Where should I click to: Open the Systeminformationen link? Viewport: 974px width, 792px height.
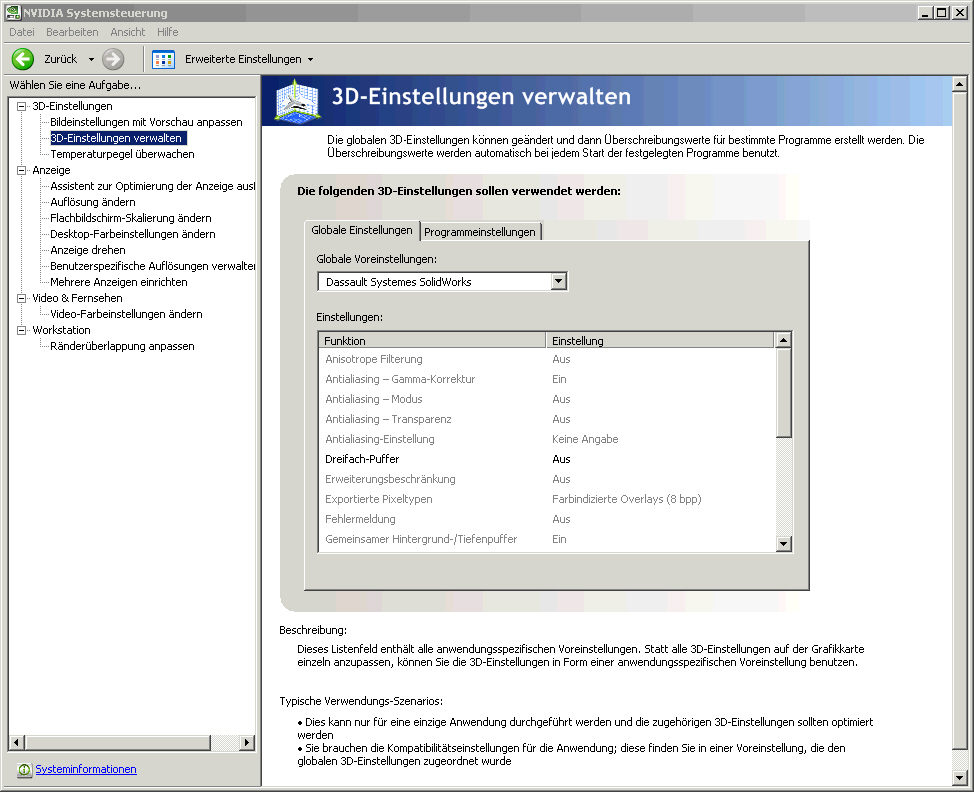(86, 769)
